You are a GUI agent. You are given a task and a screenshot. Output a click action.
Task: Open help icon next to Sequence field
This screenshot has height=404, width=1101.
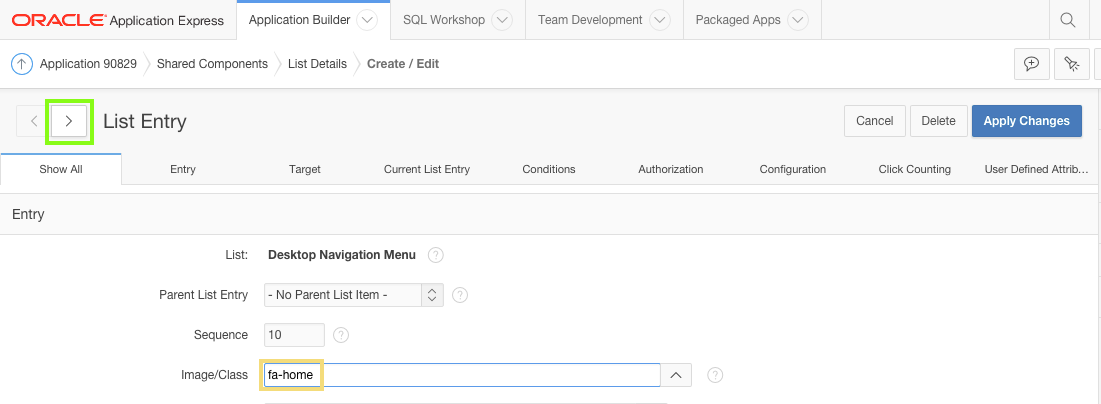click(341, 335)
